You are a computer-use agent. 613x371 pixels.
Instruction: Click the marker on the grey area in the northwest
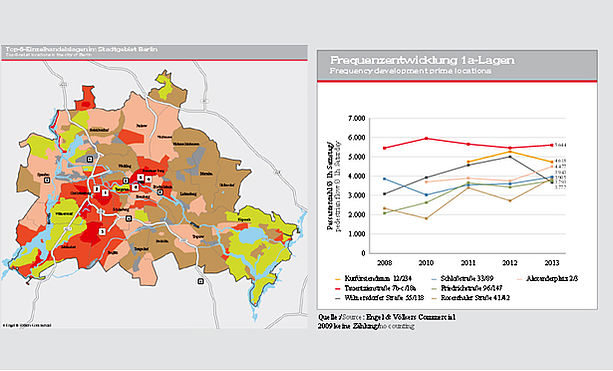90,159
